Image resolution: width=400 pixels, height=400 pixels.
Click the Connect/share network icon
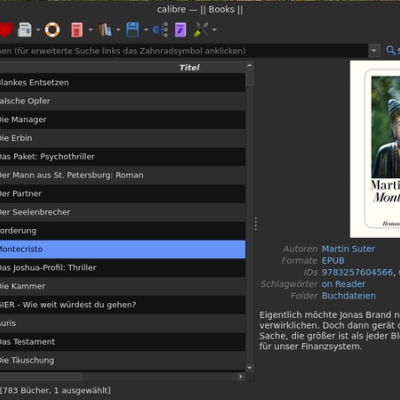(160, 30)
